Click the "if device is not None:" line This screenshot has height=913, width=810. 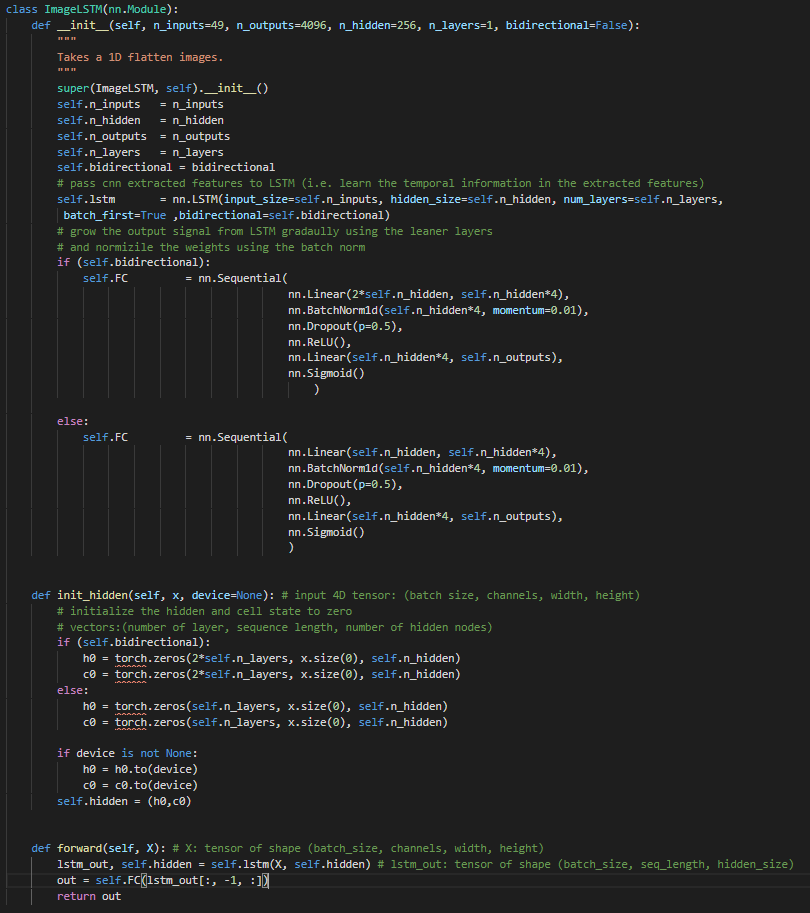pos(128,753)
